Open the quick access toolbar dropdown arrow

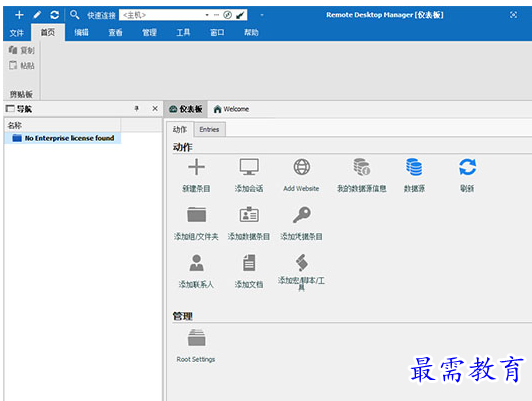point(262,15)
